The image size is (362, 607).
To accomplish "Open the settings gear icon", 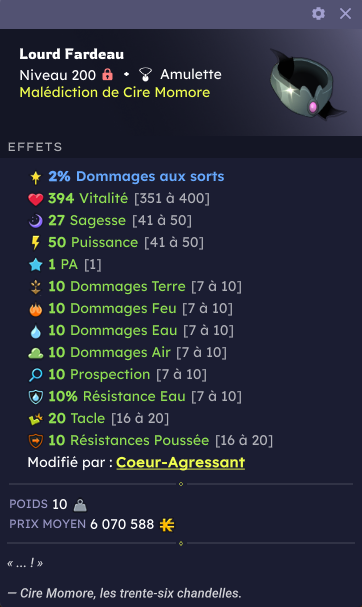I will (318, 14).
